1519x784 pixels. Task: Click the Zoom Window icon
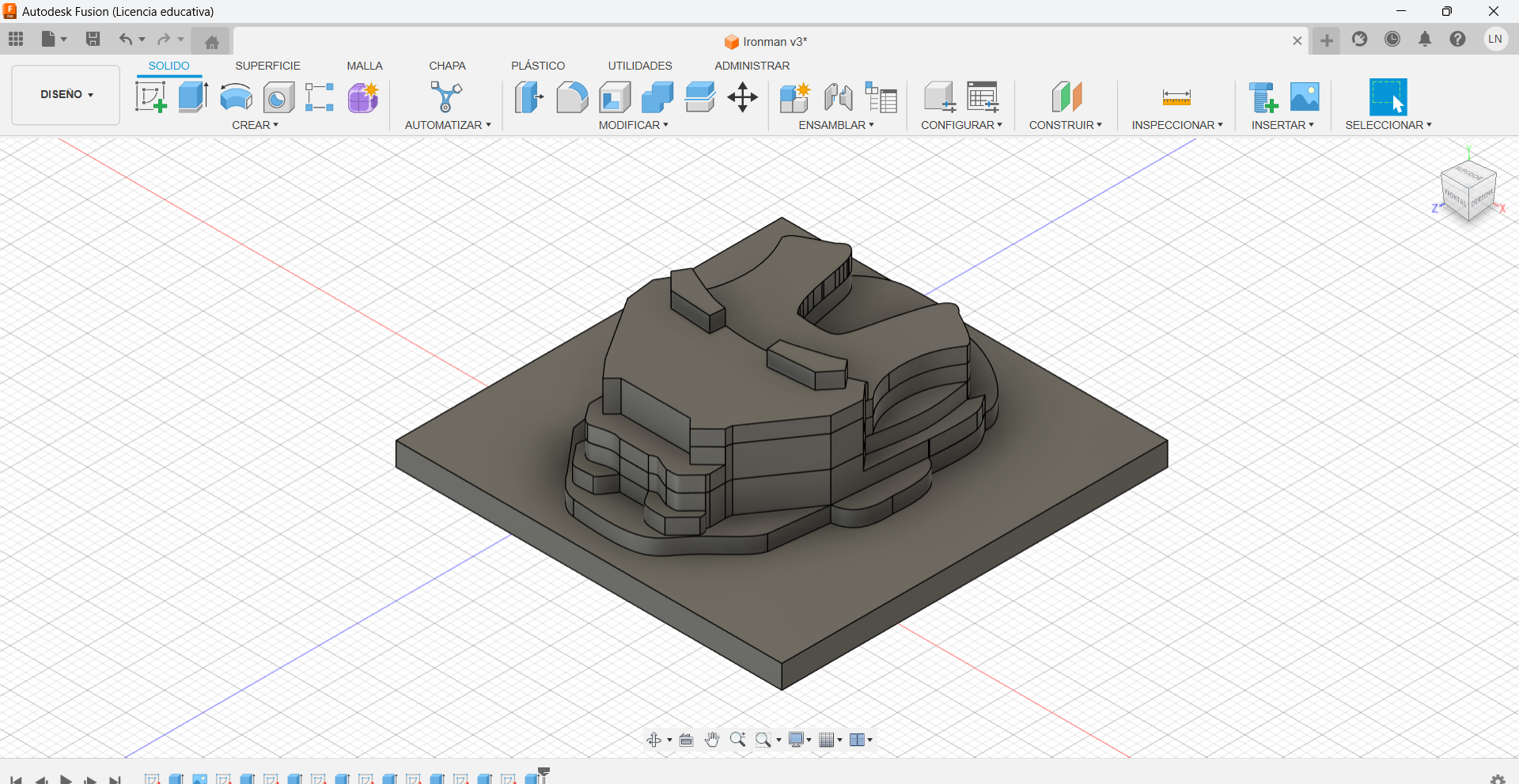tap(763, 740)
